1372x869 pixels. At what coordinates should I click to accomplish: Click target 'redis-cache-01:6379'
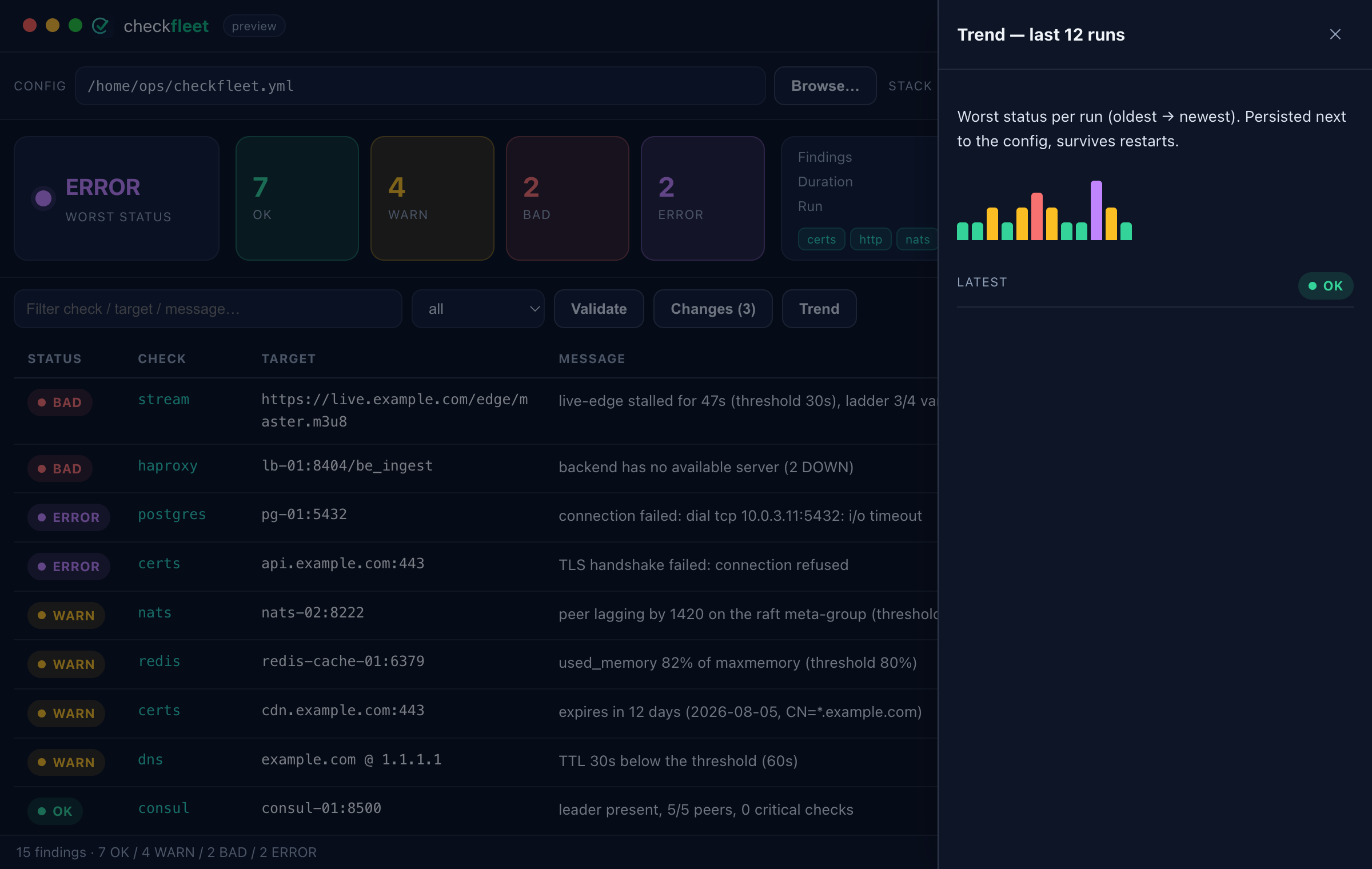[343, 661]
